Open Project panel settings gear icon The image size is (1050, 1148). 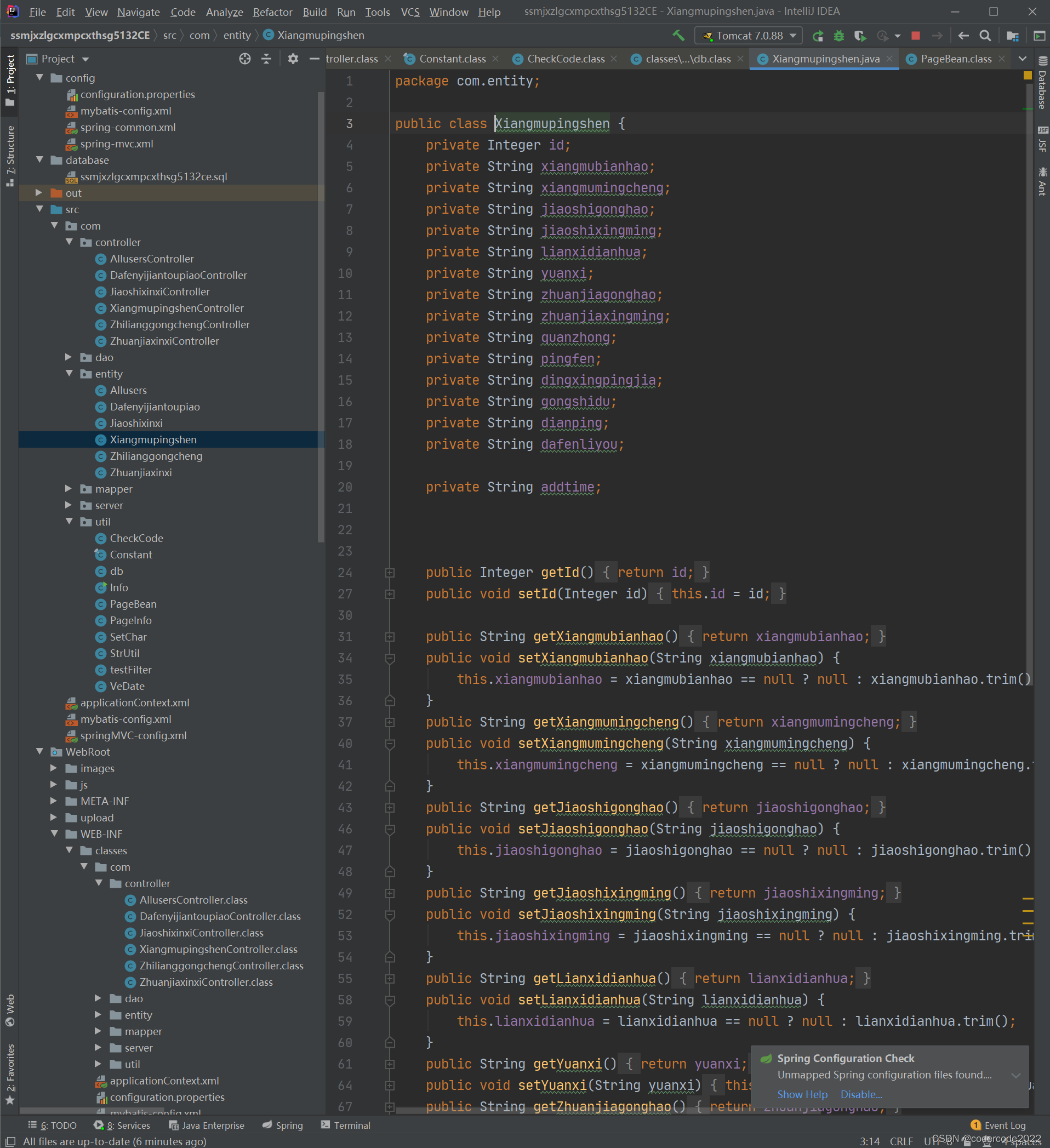pos(293,59)
